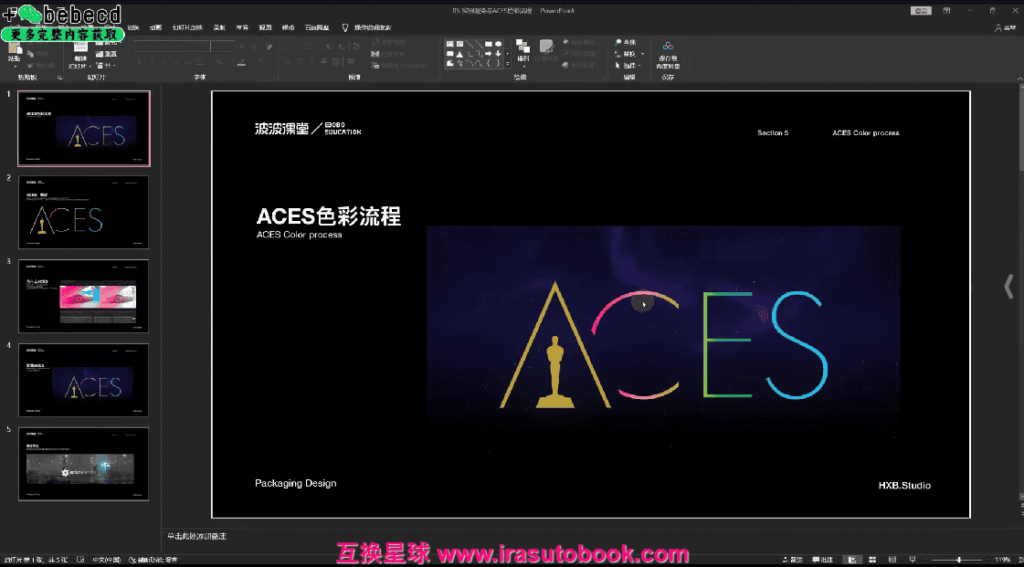Start slideshow from status bar icon
The width and height of the screenshot is (1024, 567).
[x=913, y=560]
